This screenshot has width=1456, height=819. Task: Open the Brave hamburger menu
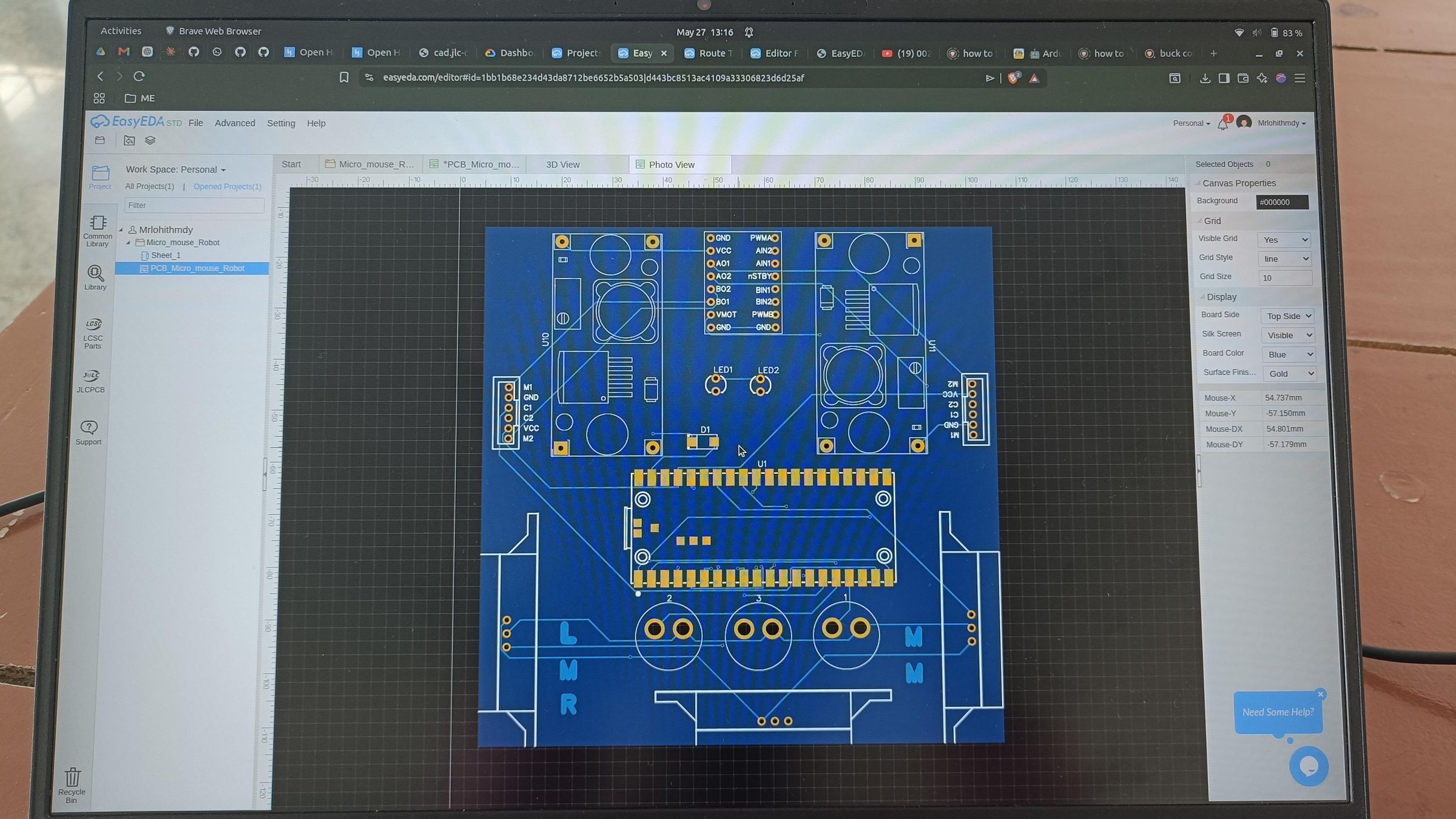point(1299,78)
